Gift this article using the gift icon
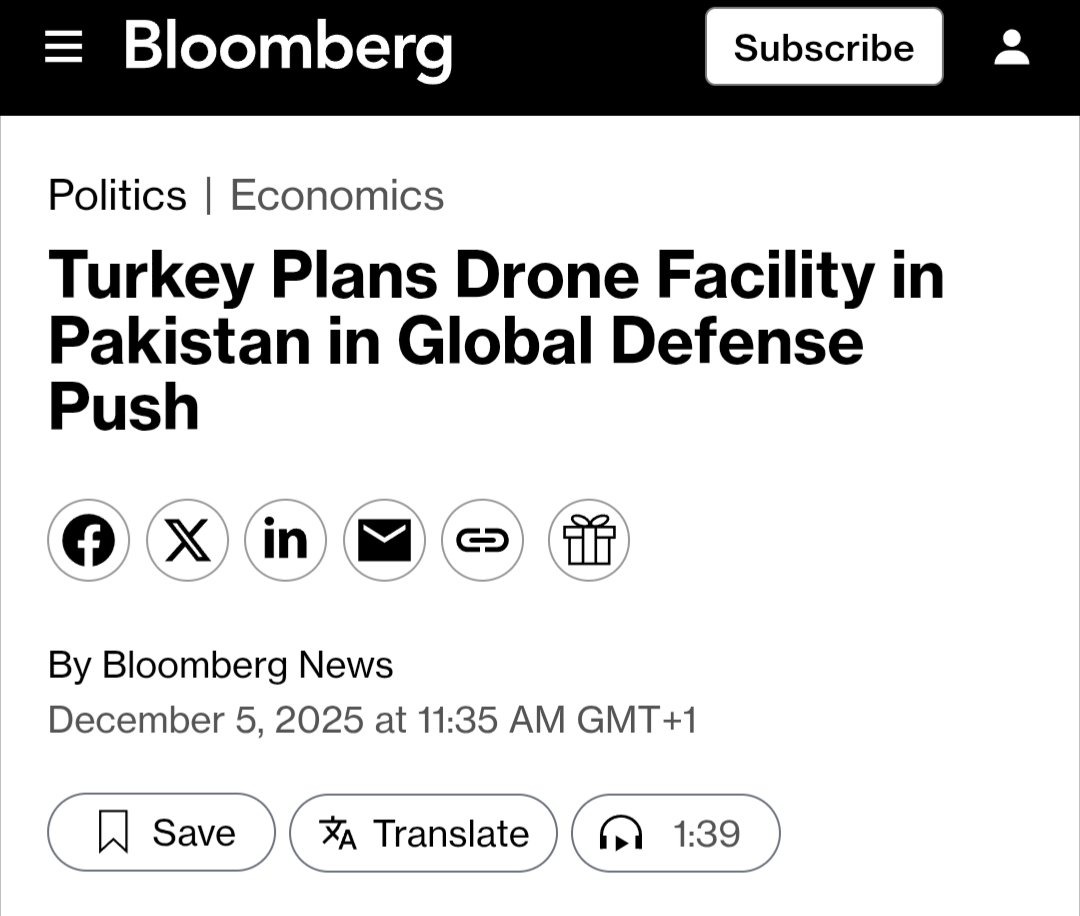1080x916 pixels. (588, 541)
